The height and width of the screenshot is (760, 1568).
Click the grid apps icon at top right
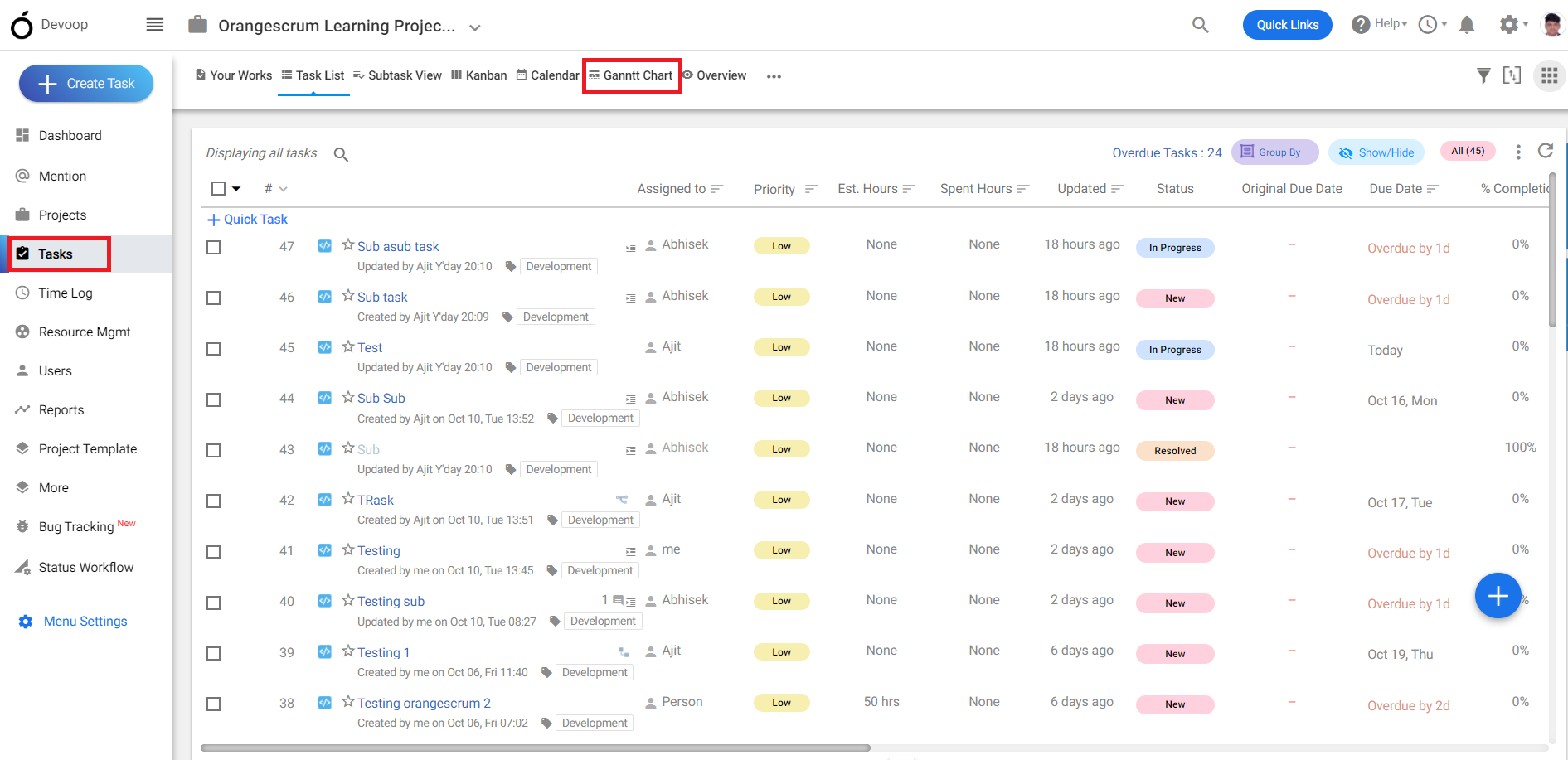point(1549,76)
